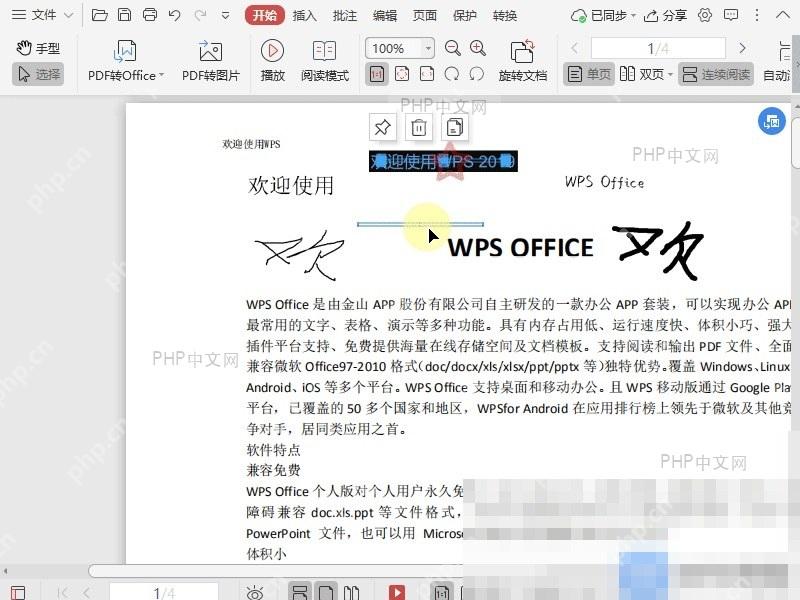Viewport: 800px width, 600px height.
Task: Print the document using the printer icon
Action: [x=149, y=15]
